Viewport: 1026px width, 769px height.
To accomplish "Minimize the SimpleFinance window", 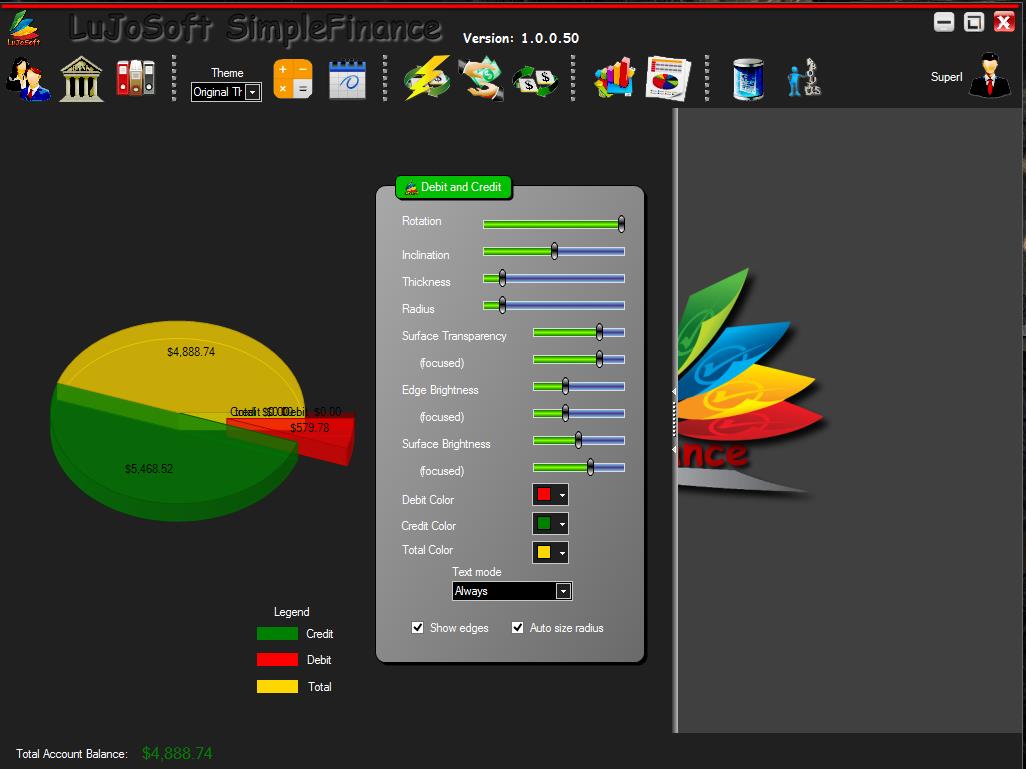I will coord(944,22).
